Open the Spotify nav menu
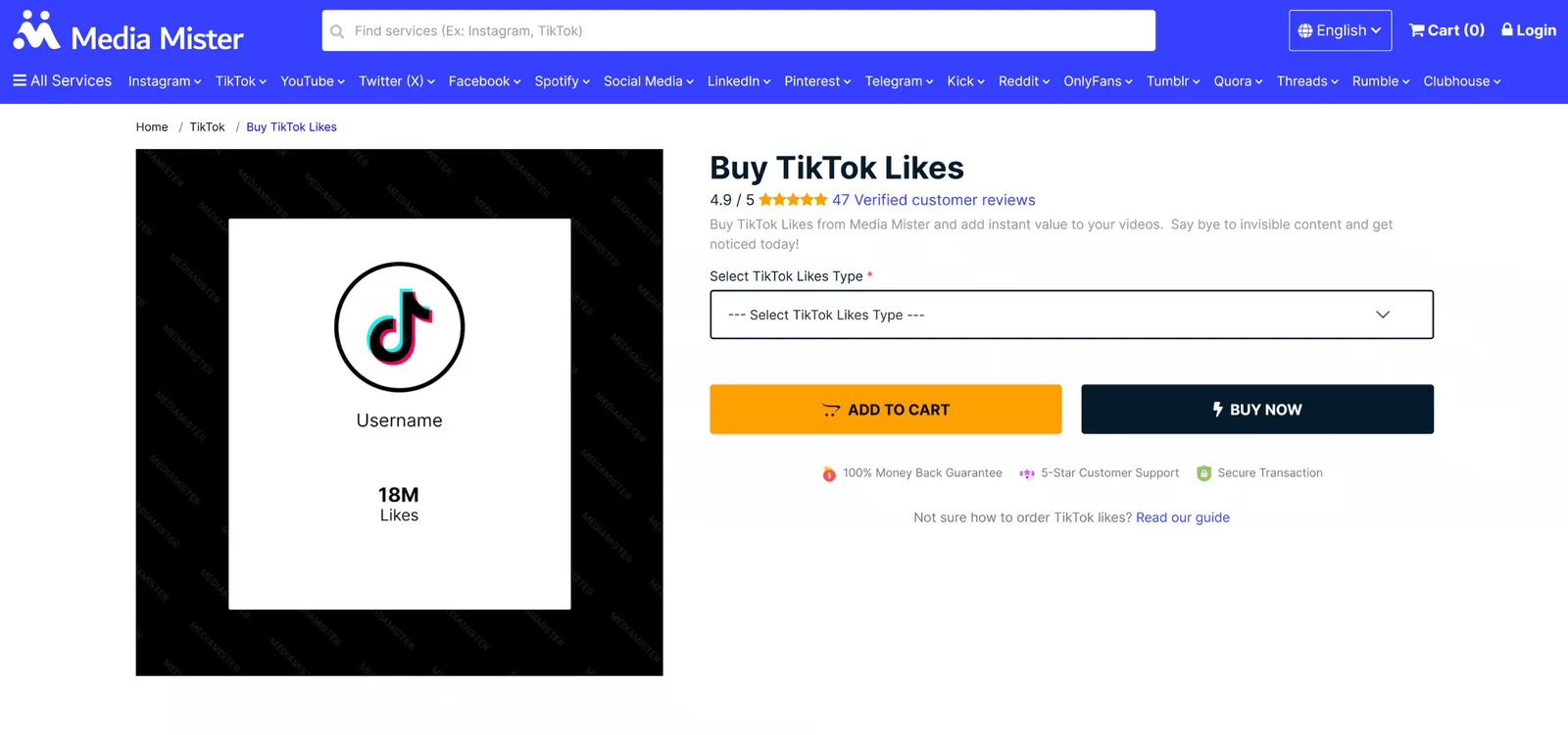1568x735 pixels. (x=563, y=81)
